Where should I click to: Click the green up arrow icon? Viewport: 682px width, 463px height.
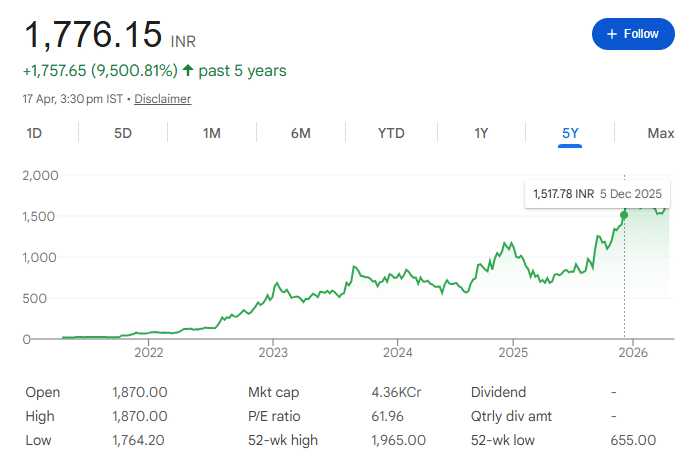click(189, 71)
